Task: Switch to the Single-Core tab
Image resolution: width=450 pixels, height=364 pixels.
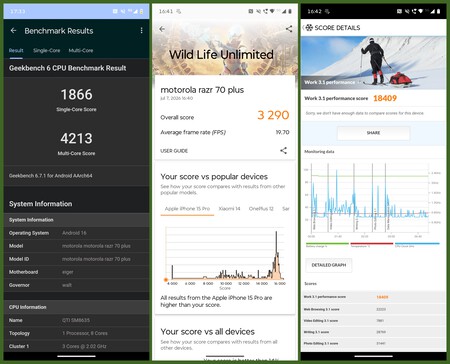Action: [x=47, y=51]
